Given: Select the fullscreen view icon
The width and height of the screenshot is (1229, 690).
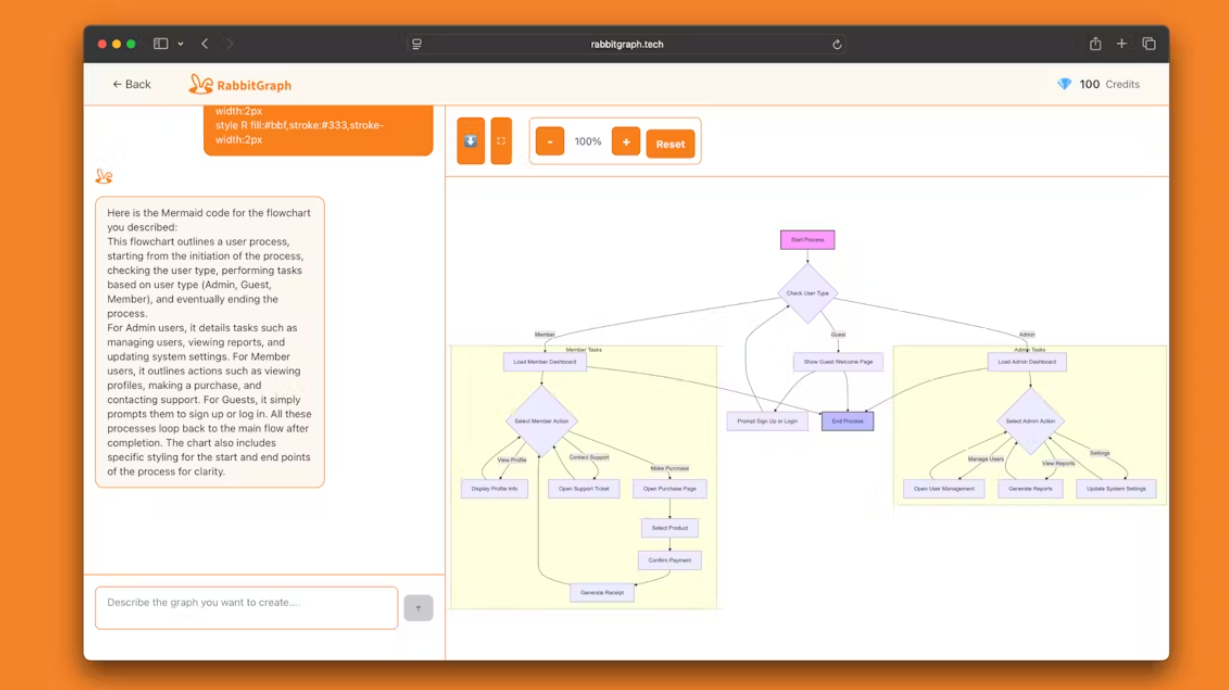Looking at the screenshot, I should pyautogui.click(x=500, y=141).
